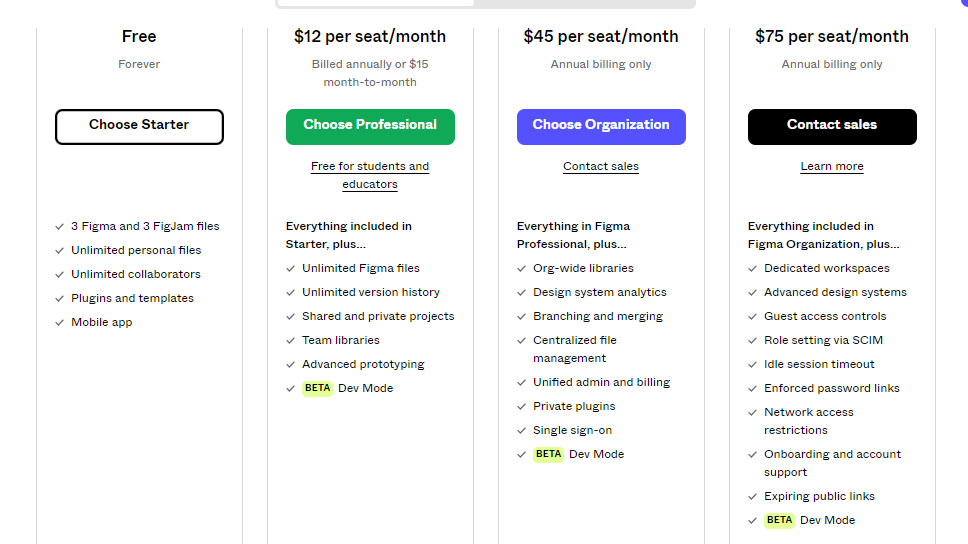The height and width of the screenshot is (544, 968).
Task: Click checkmark beside Org-wide libraries
Action: click(x=522, y=268)
